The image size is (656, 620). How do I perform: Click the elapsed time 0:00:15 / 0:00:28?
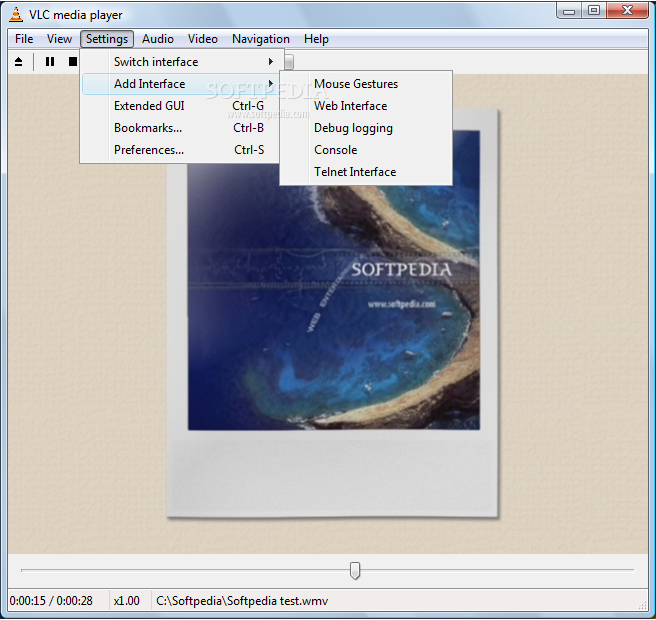[x=51, y=601]
